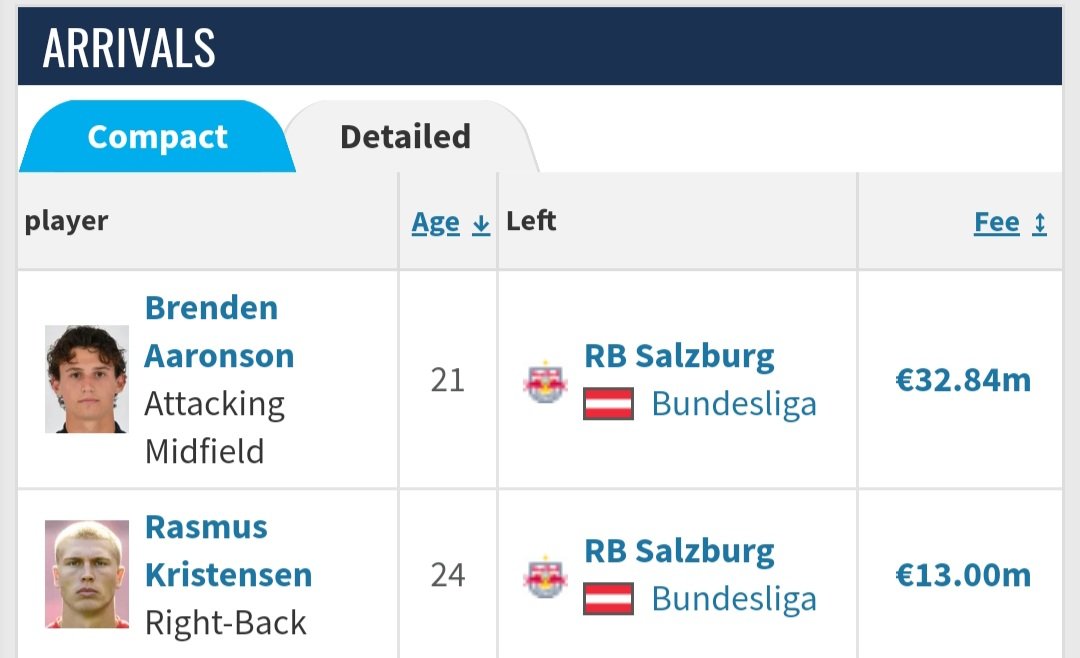Screen dimensions: 1080x658
Task: Click the €13.00m transfer fee
Action: coord(963,575)
